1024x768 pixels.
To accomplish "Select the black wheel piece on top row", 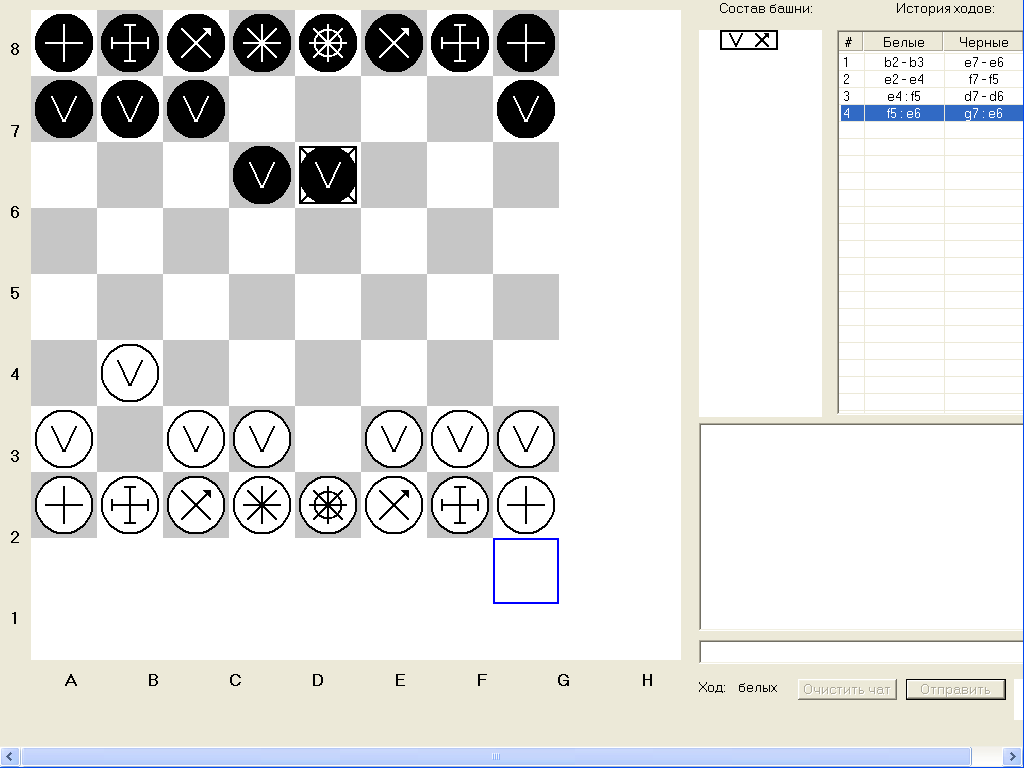I will click(x=328, y=43).
